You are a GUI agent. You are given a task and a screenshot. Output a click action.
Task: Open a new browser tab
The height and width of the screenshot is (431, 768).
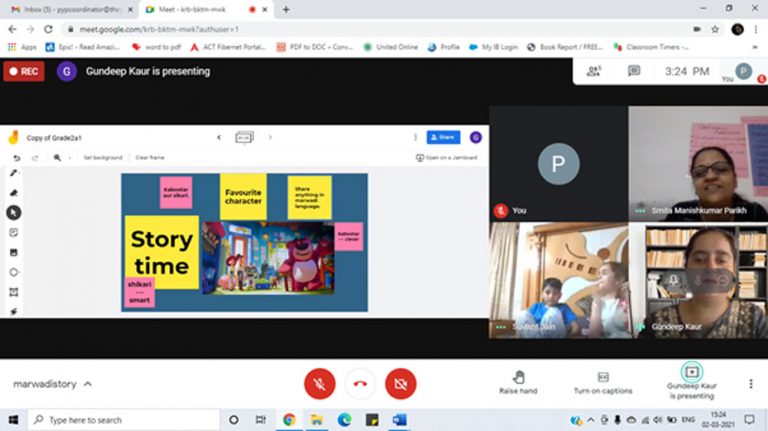click(286, 9)
